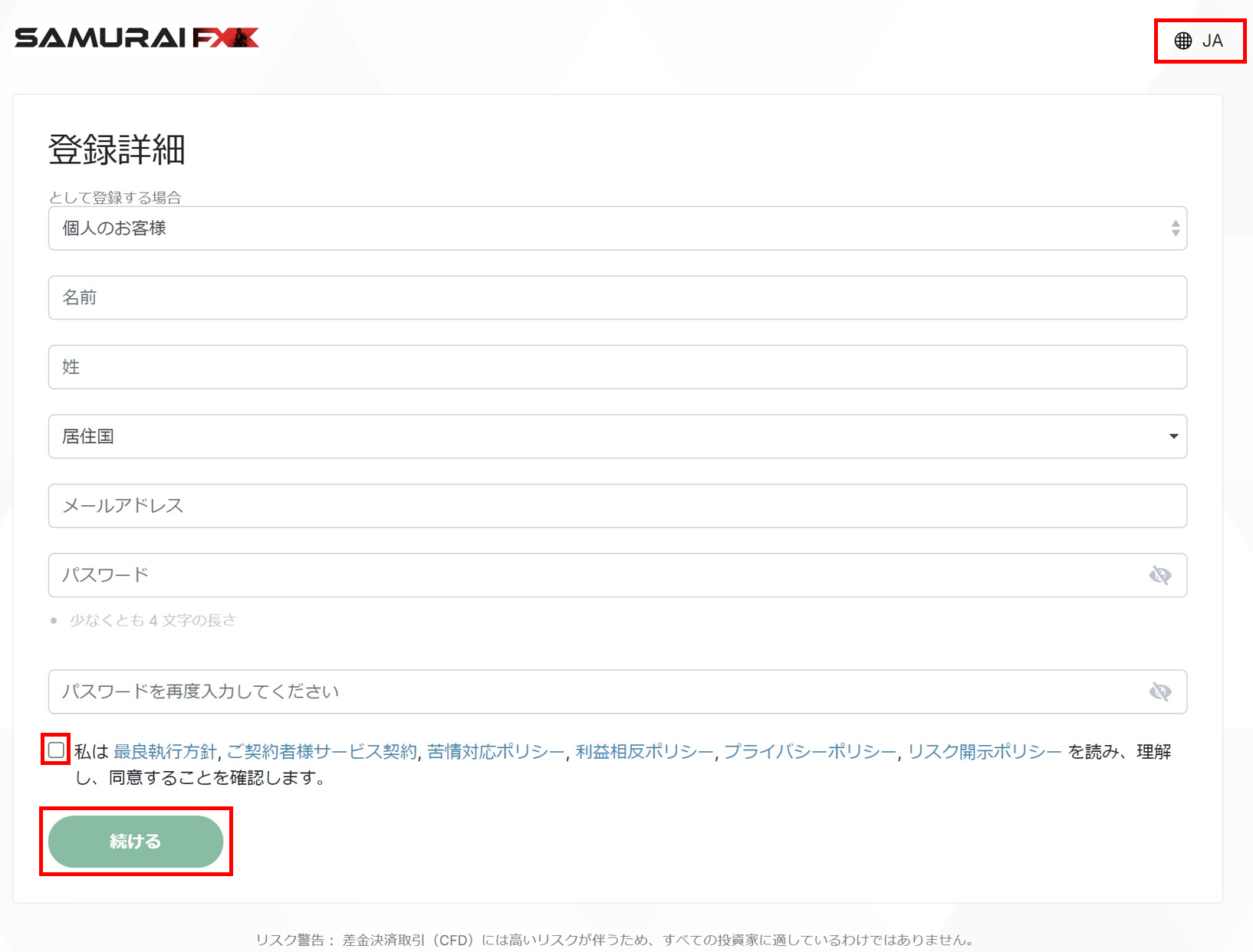Click the パスワードを再度入力してください field

click(617, 691)
